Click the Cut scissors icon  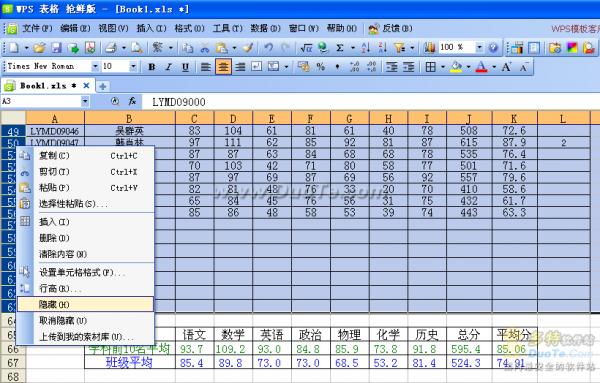pyautogui.click(x=205, y=48)
